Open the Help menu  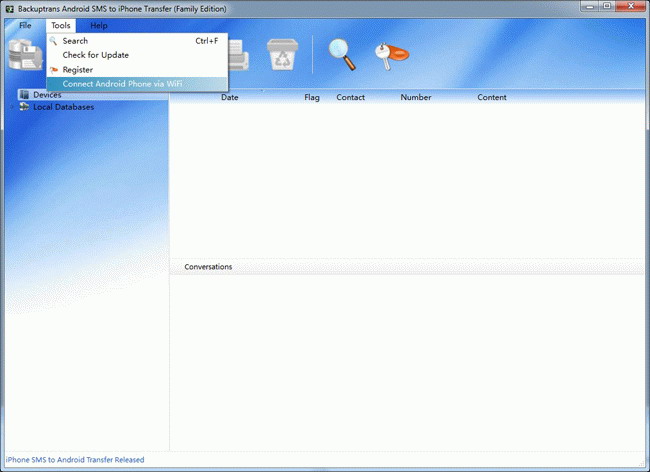(x=99, y=26)
